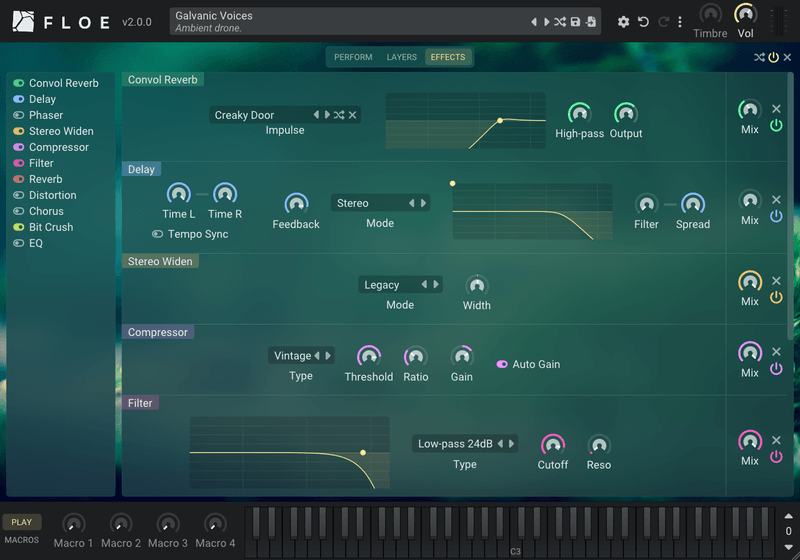This screenshot has height=560, width=800.
Task: Enable the Tempo Sync toggle
Action: tap(158, 234)
